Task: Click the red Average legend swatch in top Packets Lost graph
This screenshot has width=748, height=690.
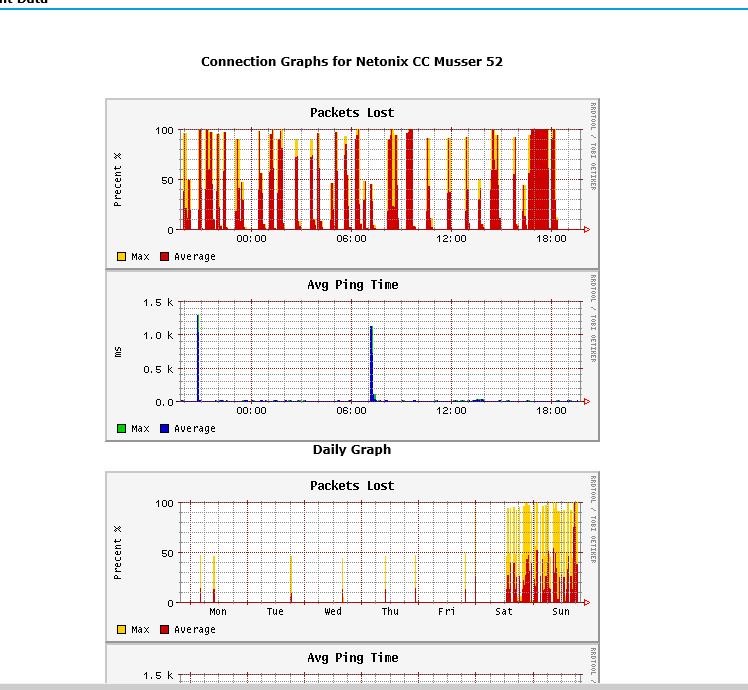Action: click(165, 257)
